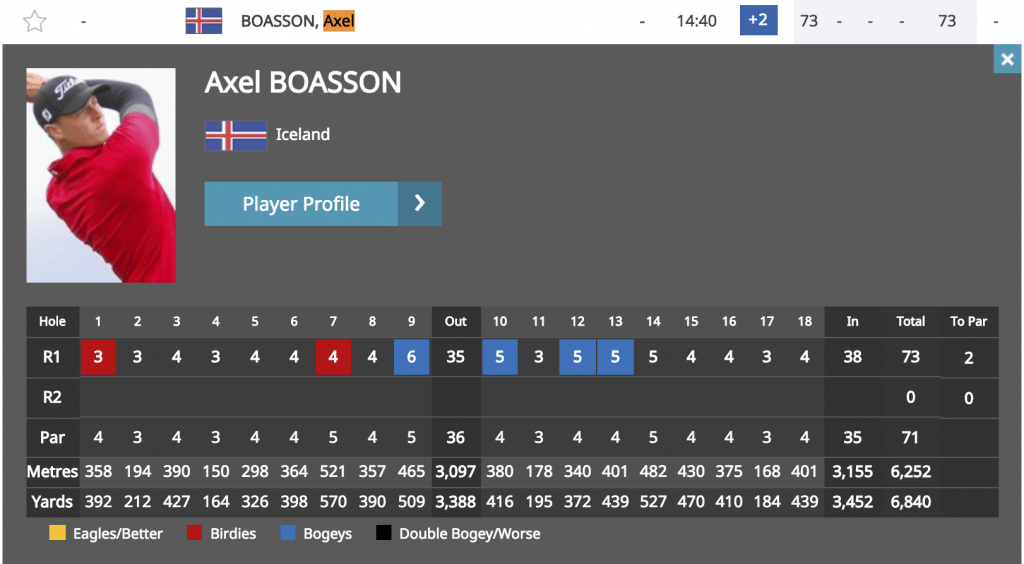Click the Out column header
This screenshot has width=1024, height=564.
pyautogui.click(x=456, y=321)
